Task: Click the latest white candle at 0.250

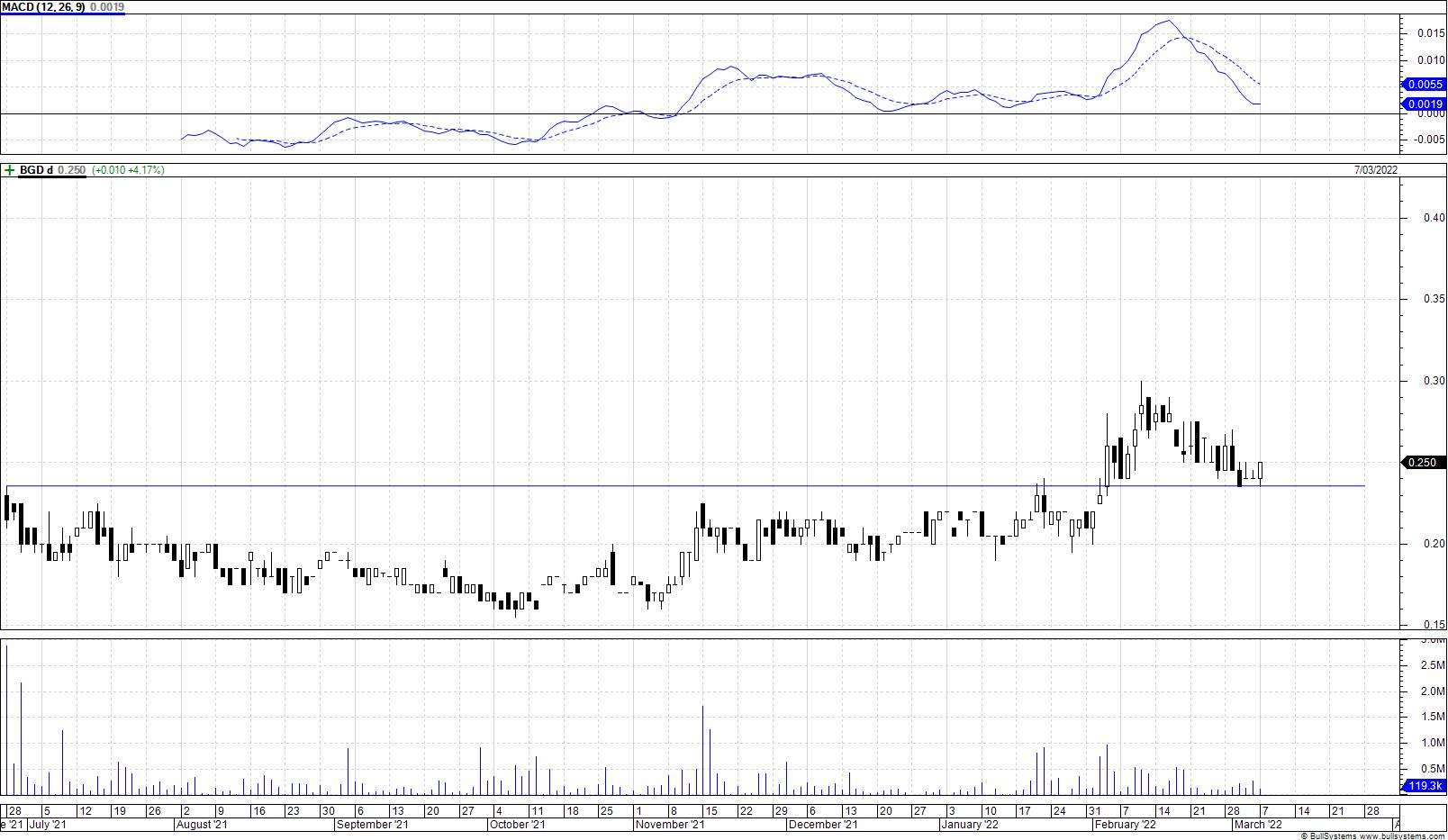Action: (x=1261, y=471)
